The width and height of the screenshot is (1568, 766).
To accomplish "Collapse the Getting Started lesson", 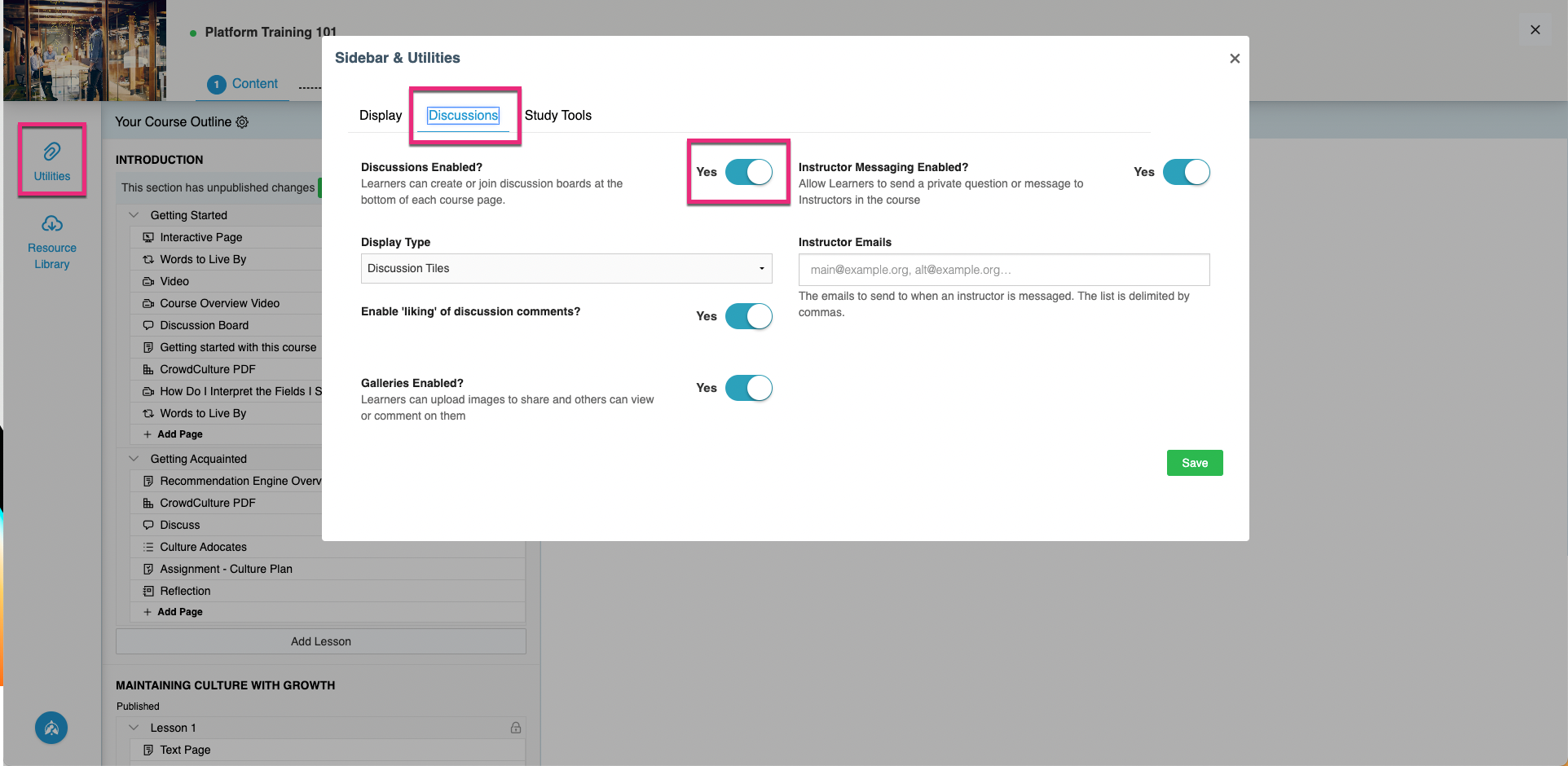I will [x=133, y=214].
